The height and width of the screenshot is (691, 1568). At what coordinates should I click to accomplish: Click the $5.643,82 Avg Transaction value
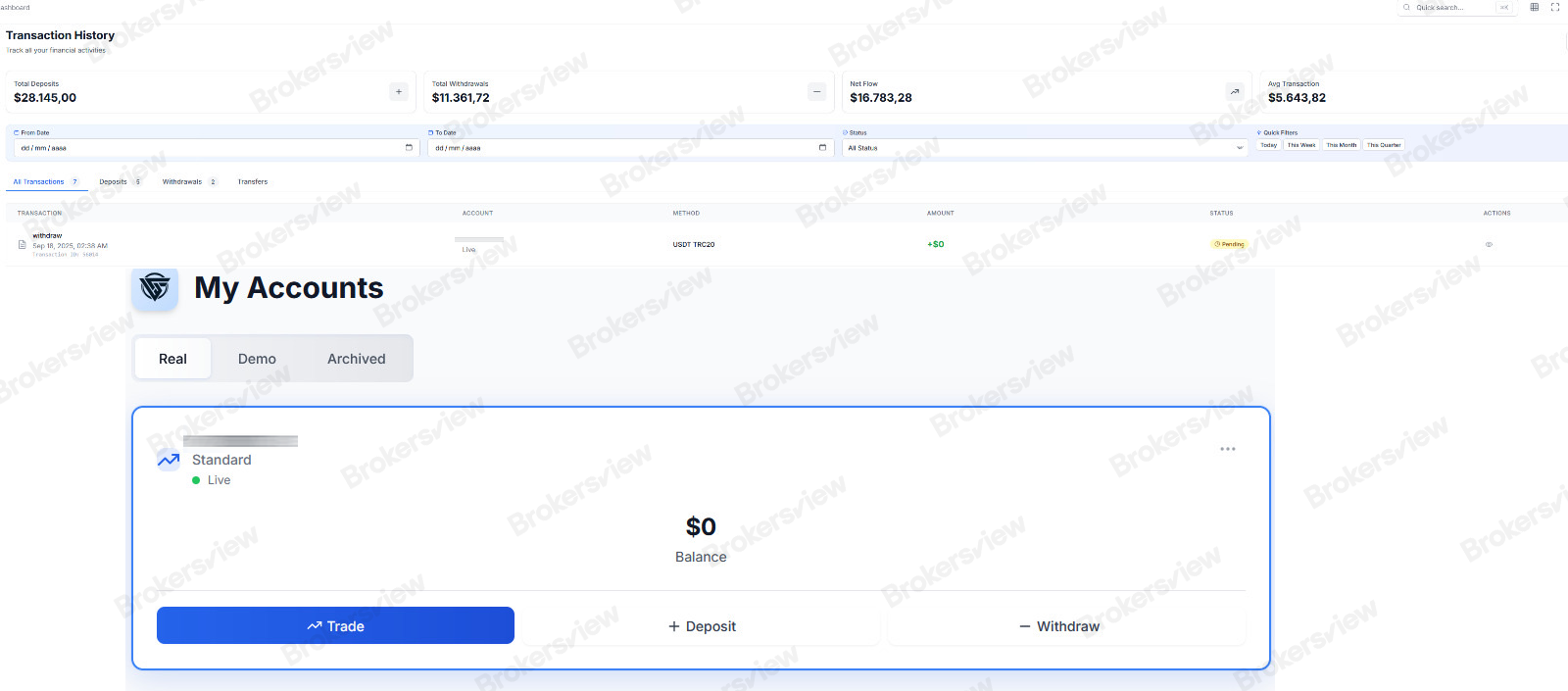pos(1297,98)
